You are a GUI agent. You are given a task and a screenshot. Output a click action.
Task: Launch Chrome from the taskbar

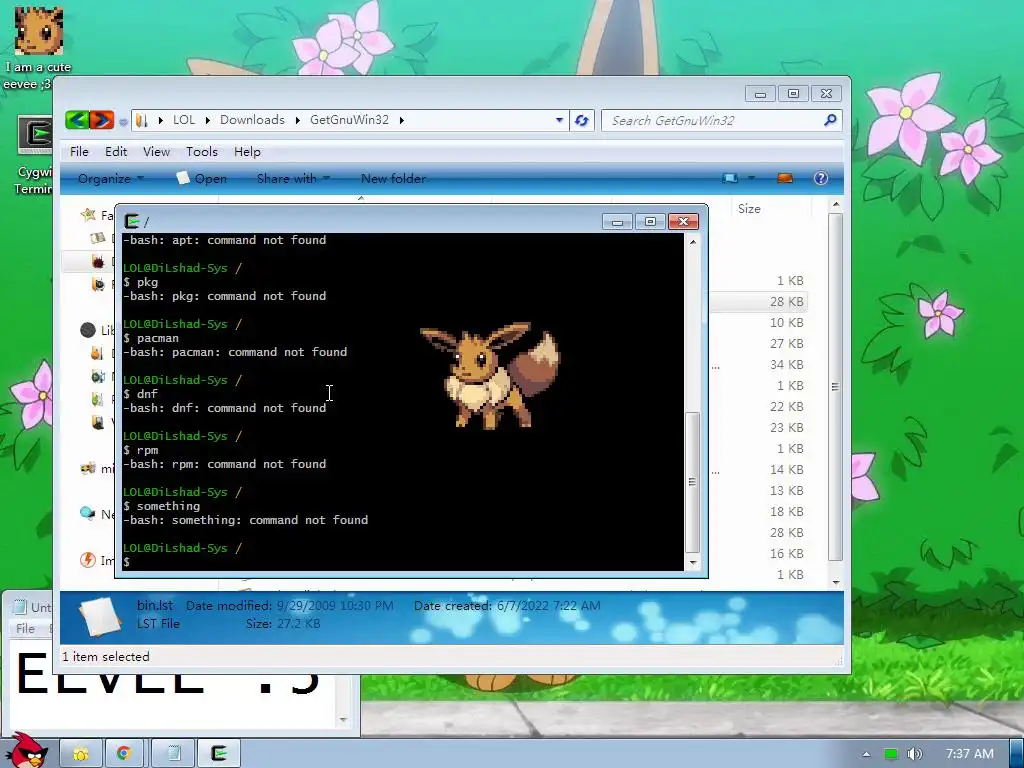click(124, 754)
